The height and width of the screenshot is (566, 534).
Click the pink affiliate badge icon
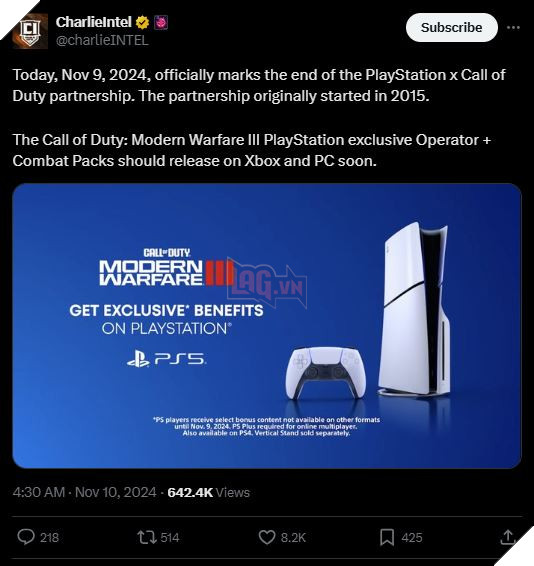coord(161,22)
